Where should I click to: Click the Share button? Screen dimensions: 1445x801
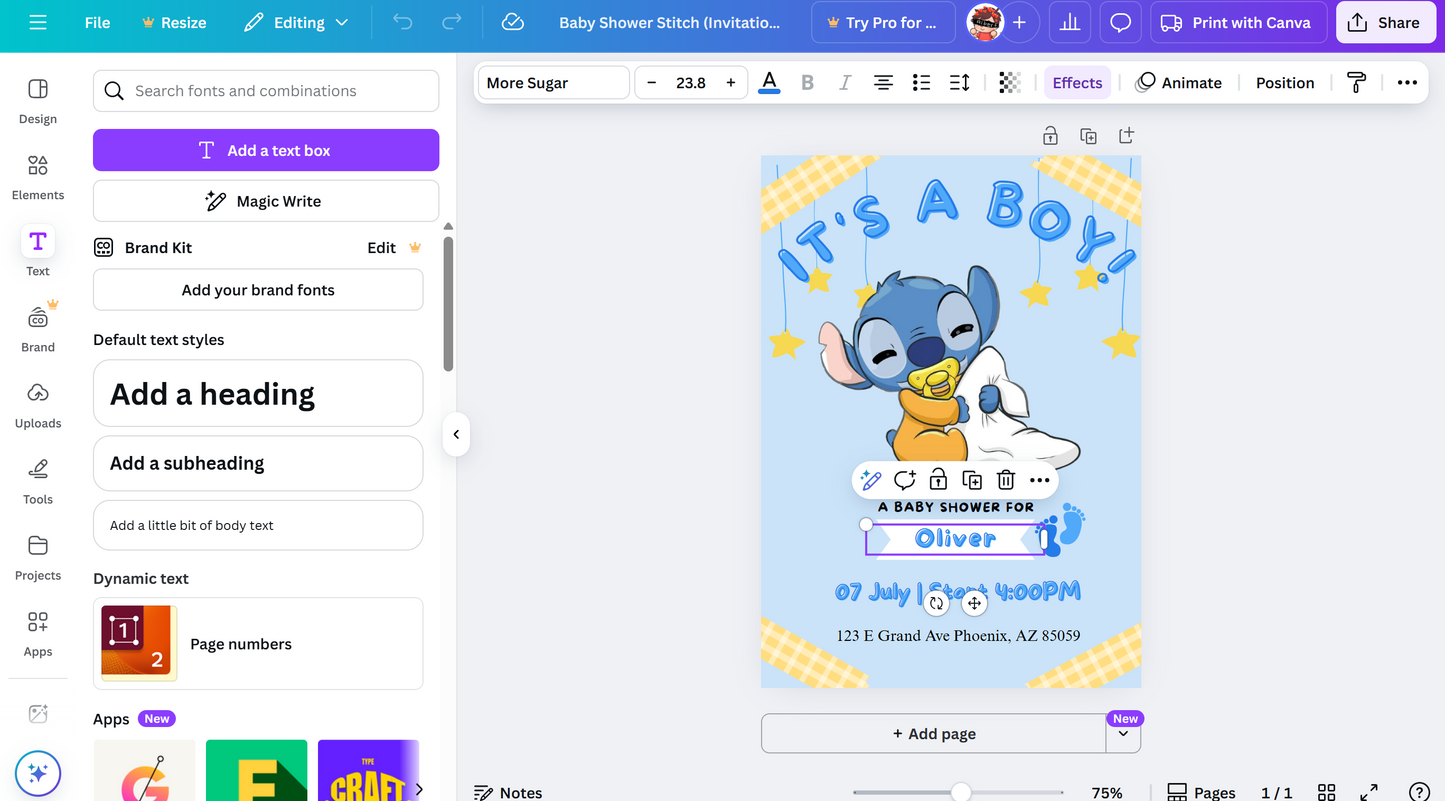(1386, 22)
